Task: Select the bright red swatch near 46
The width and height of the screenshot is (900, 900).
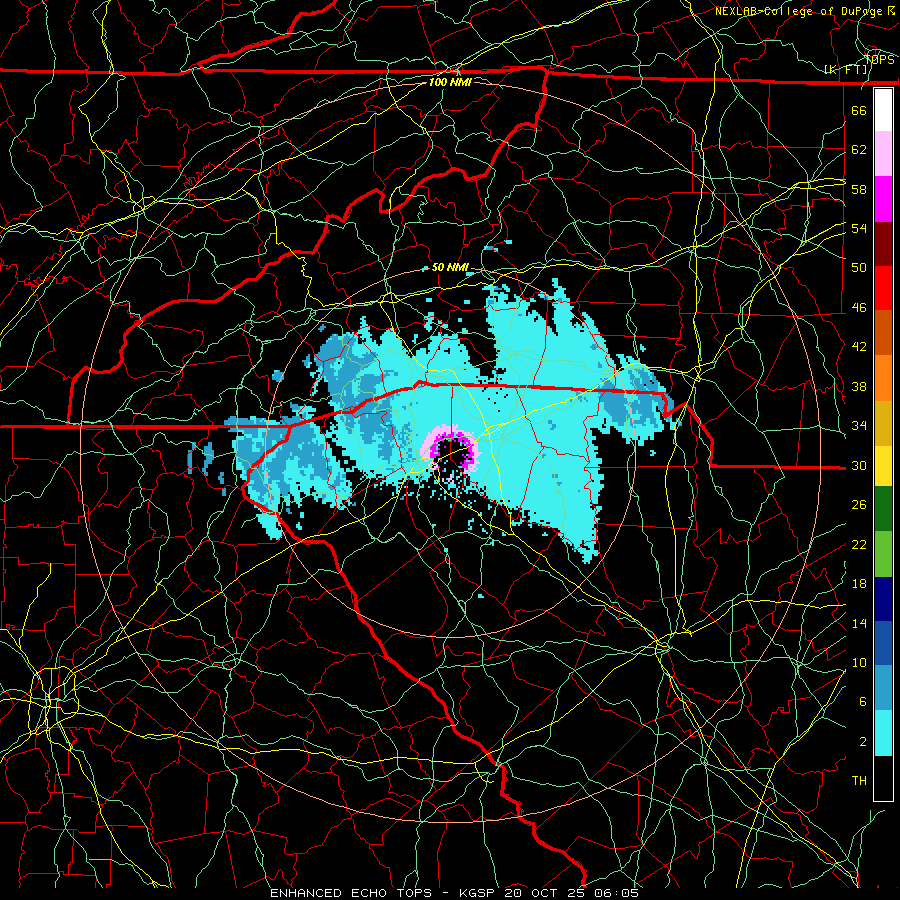Action: 883,288
